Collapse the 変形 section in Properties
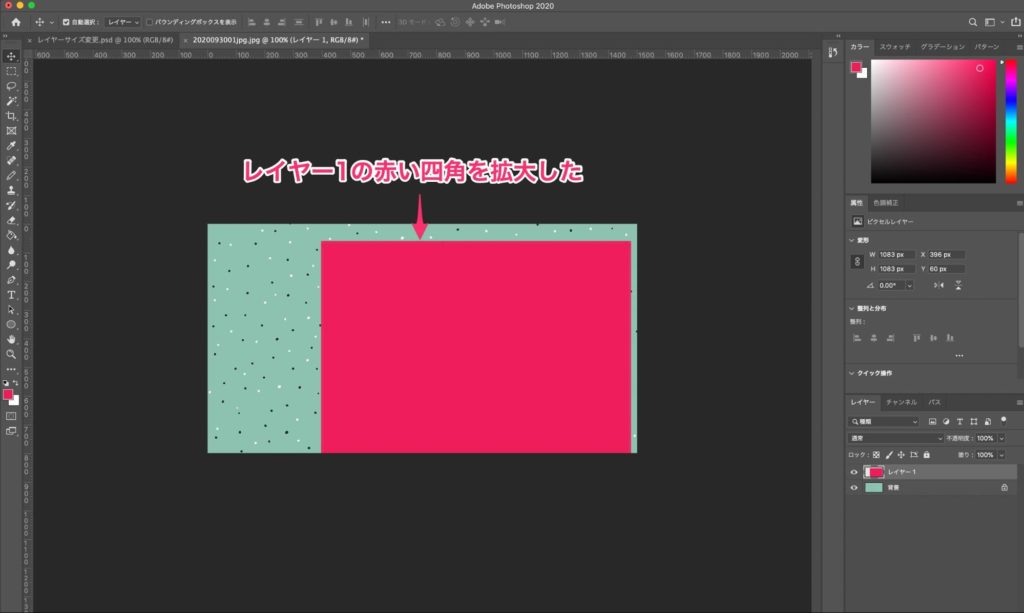Image resolution: width=1024 pixels, height=613 pixels. 851,240
